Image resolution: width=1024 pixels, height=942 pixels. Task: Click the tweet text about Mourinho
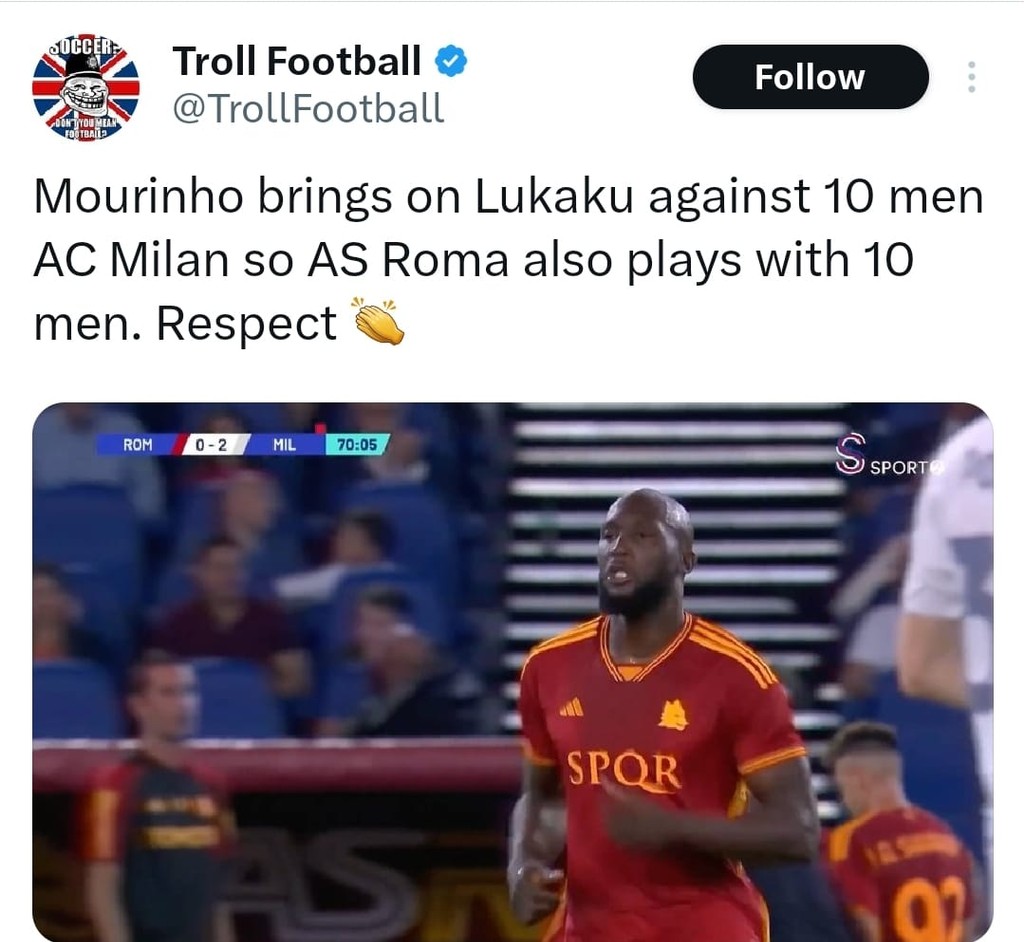pos(508,259)
